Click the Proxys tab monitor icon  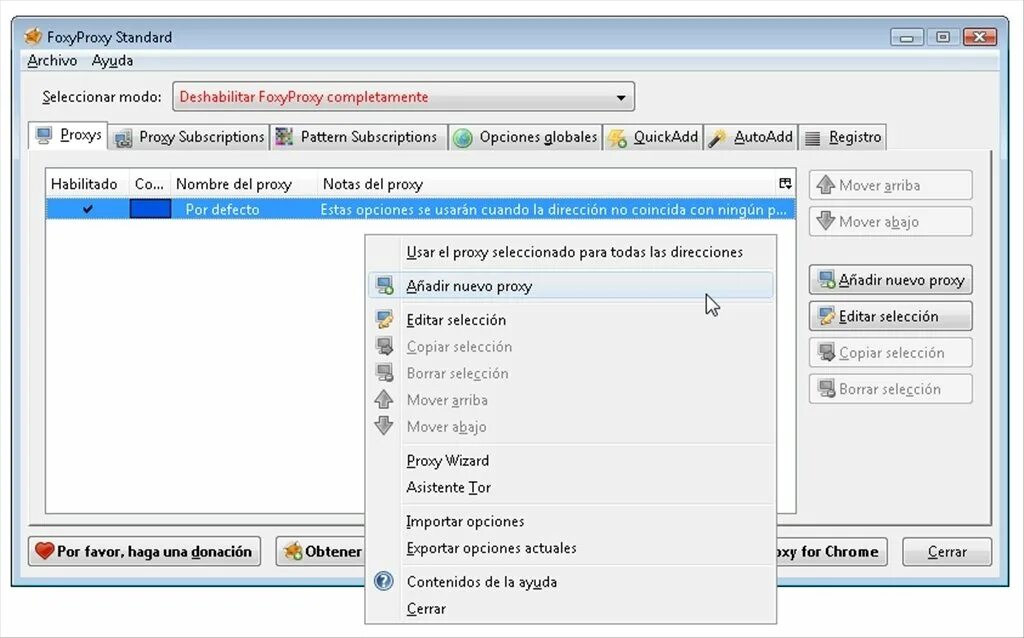pyautogui.click(x=44, y=135)
